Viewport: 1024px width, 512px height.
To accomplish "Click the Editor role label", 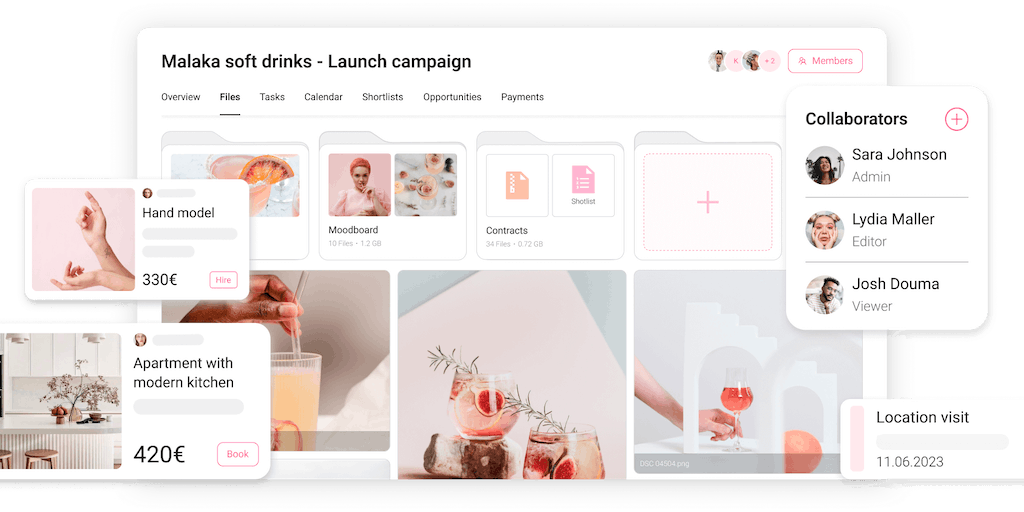I will click(869, 242).
